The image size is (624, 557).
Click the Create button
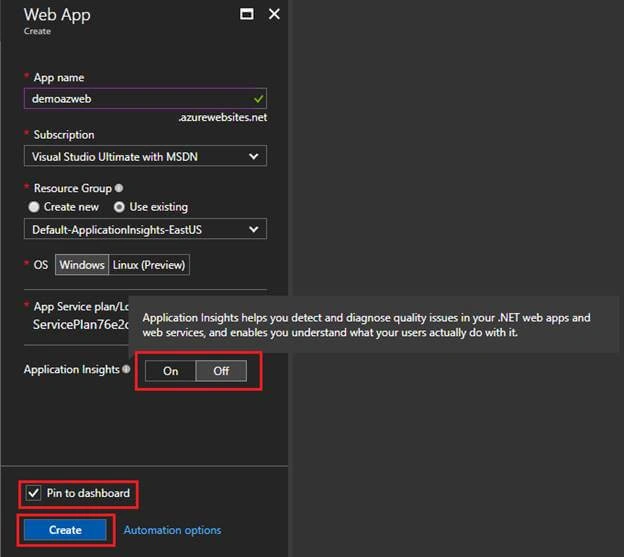tap(65, 530)
